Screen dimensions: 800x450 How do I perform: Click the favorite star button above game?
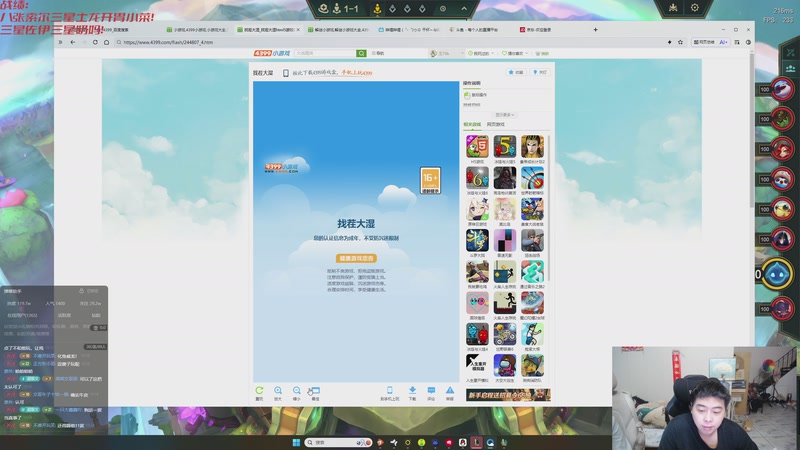(516, 72)
